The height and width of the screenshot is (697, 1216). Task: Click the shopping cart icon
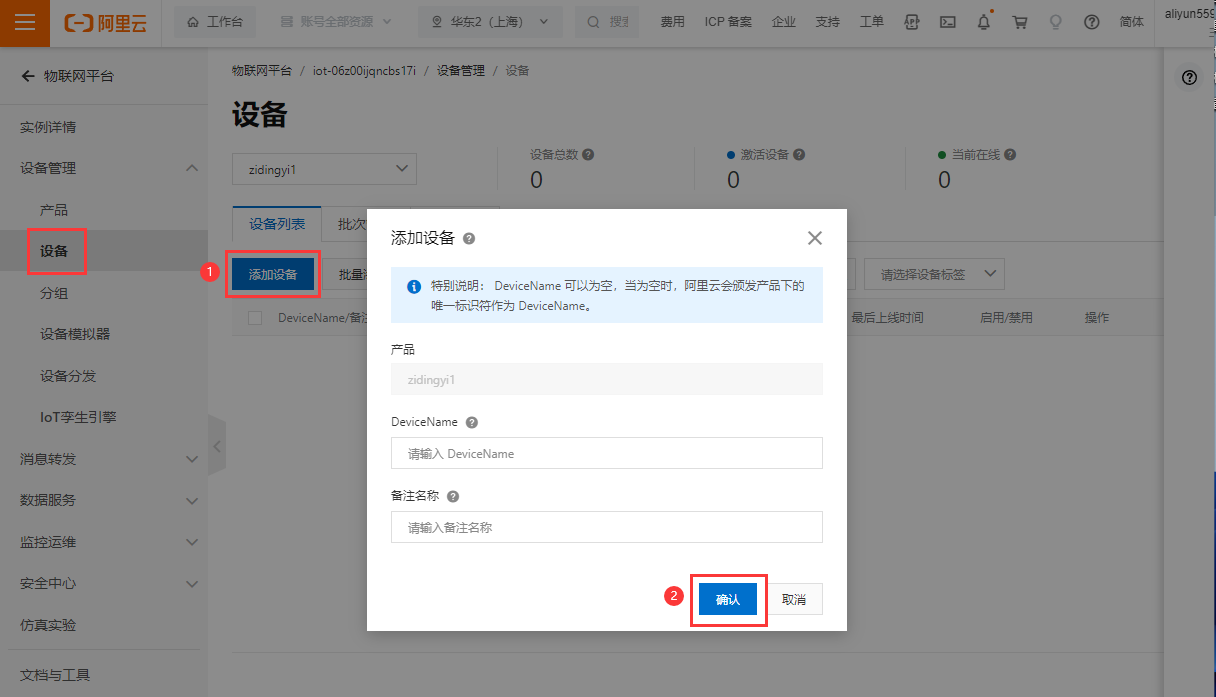(x=1020, y=22)
